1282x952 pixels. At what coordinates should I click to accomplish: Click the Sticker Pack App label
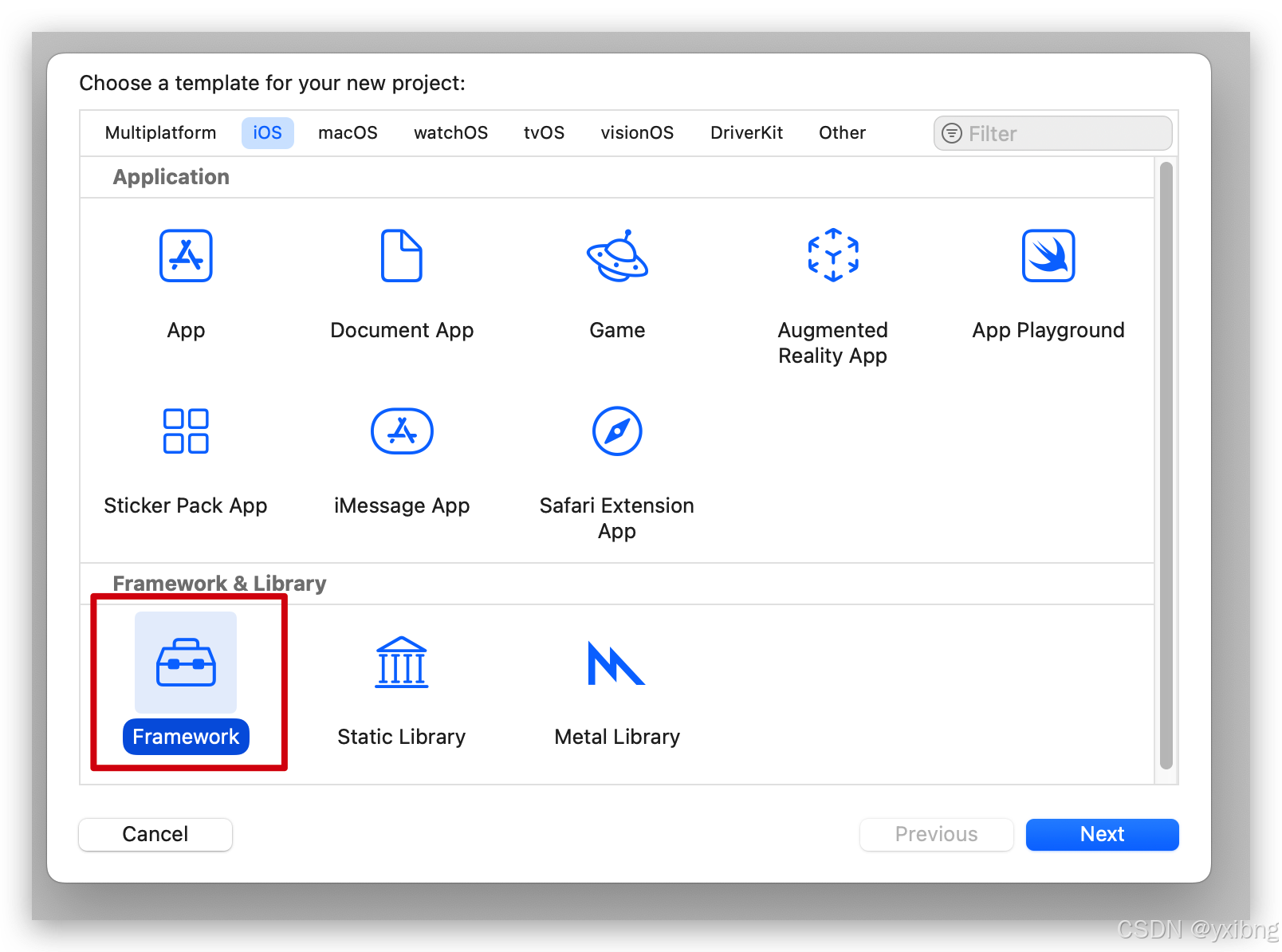point(186,506)
